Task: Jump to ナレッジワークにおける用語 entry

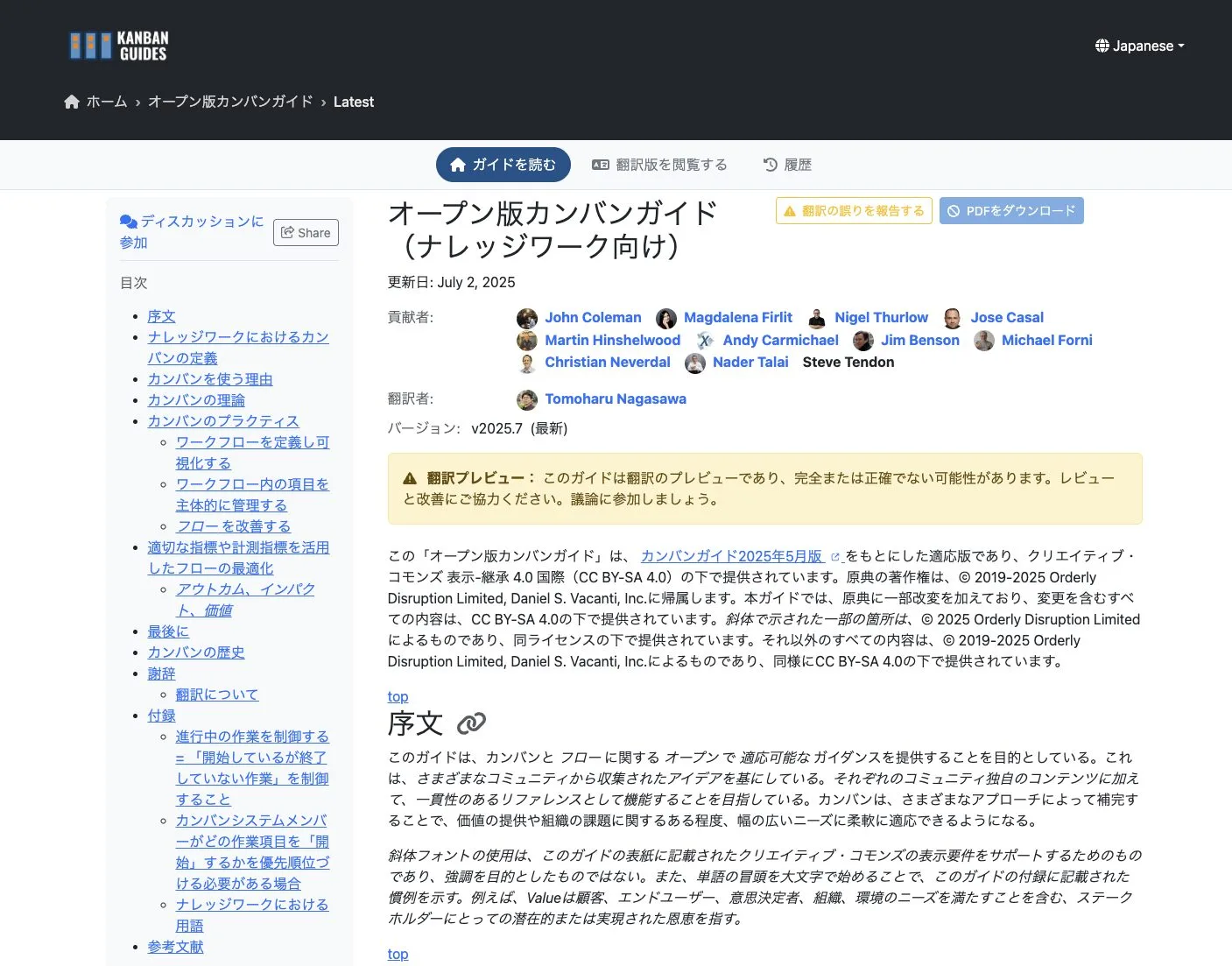Action: point(252,915)
